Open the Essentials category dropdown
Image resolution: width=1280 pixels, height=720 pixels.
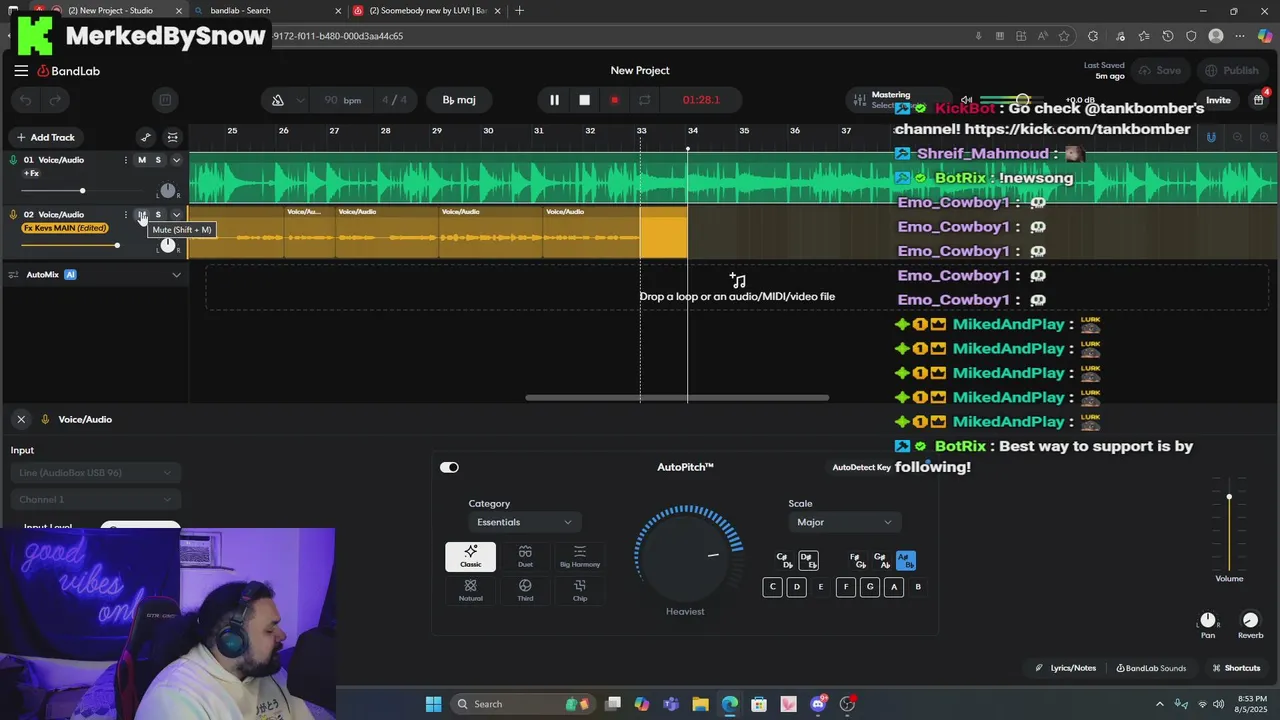pos(524,522)
